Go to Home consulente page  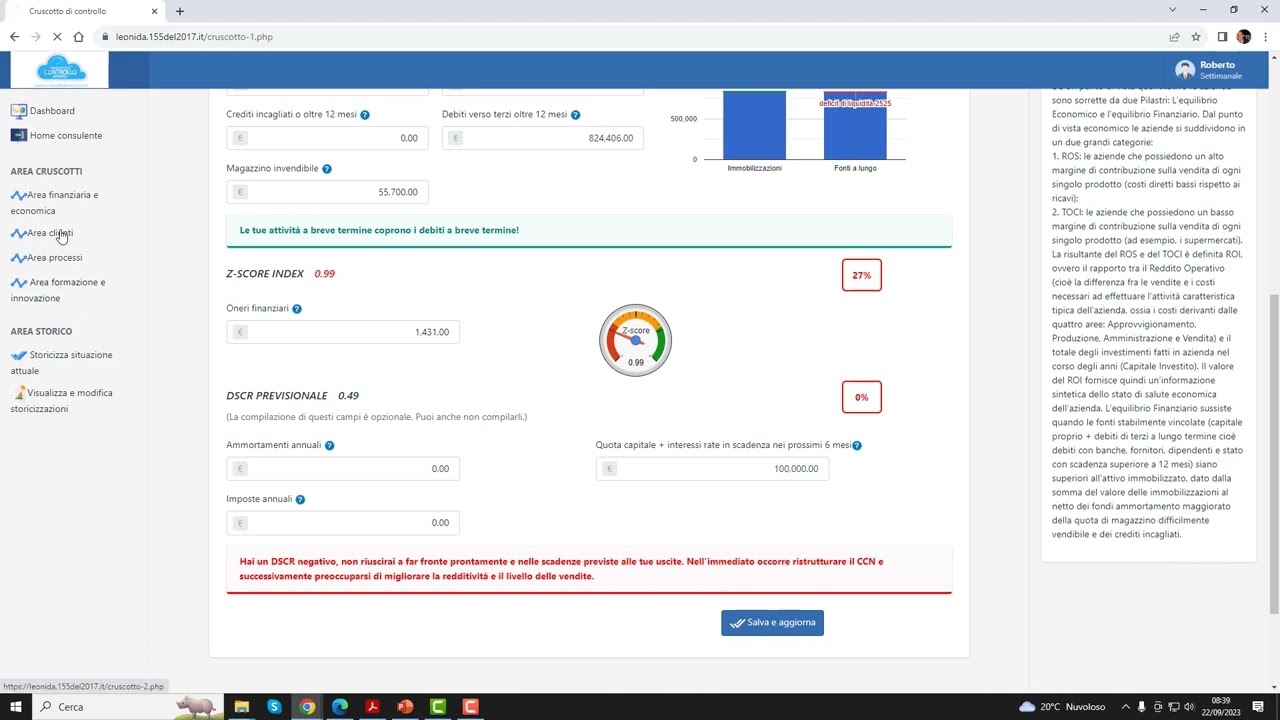click(x=65, y=136)
